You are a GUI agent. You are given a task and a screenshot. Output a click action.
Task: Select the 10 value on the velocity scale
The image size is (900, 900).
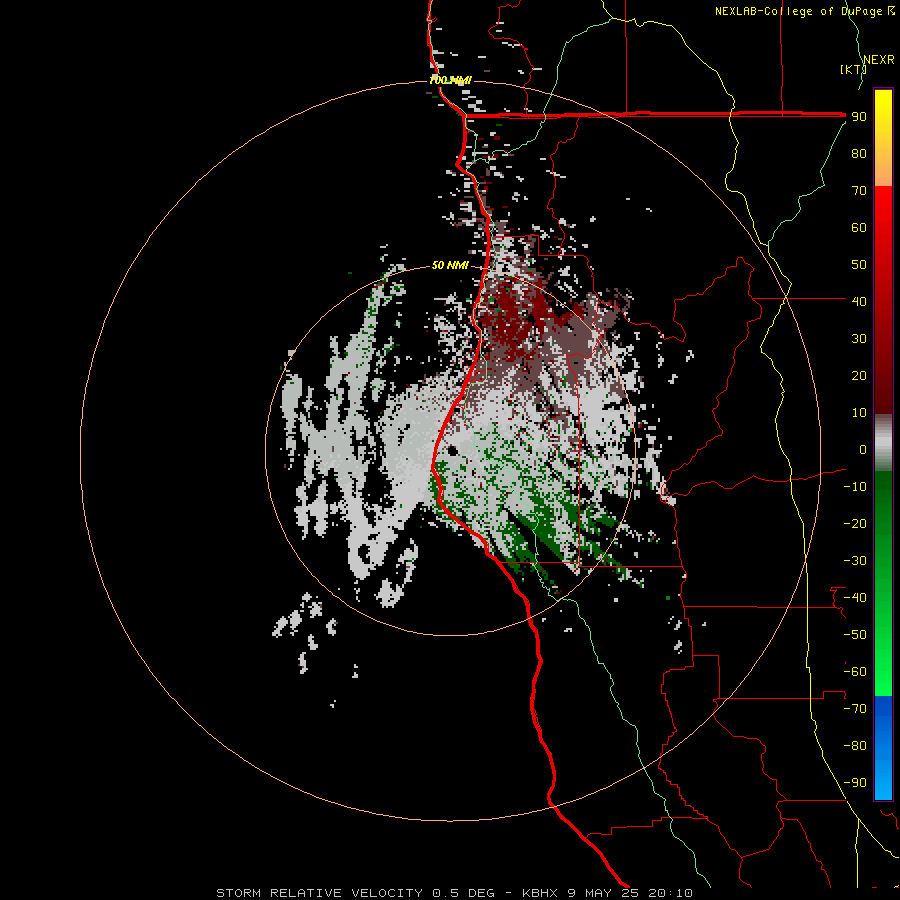coord(859,413)
